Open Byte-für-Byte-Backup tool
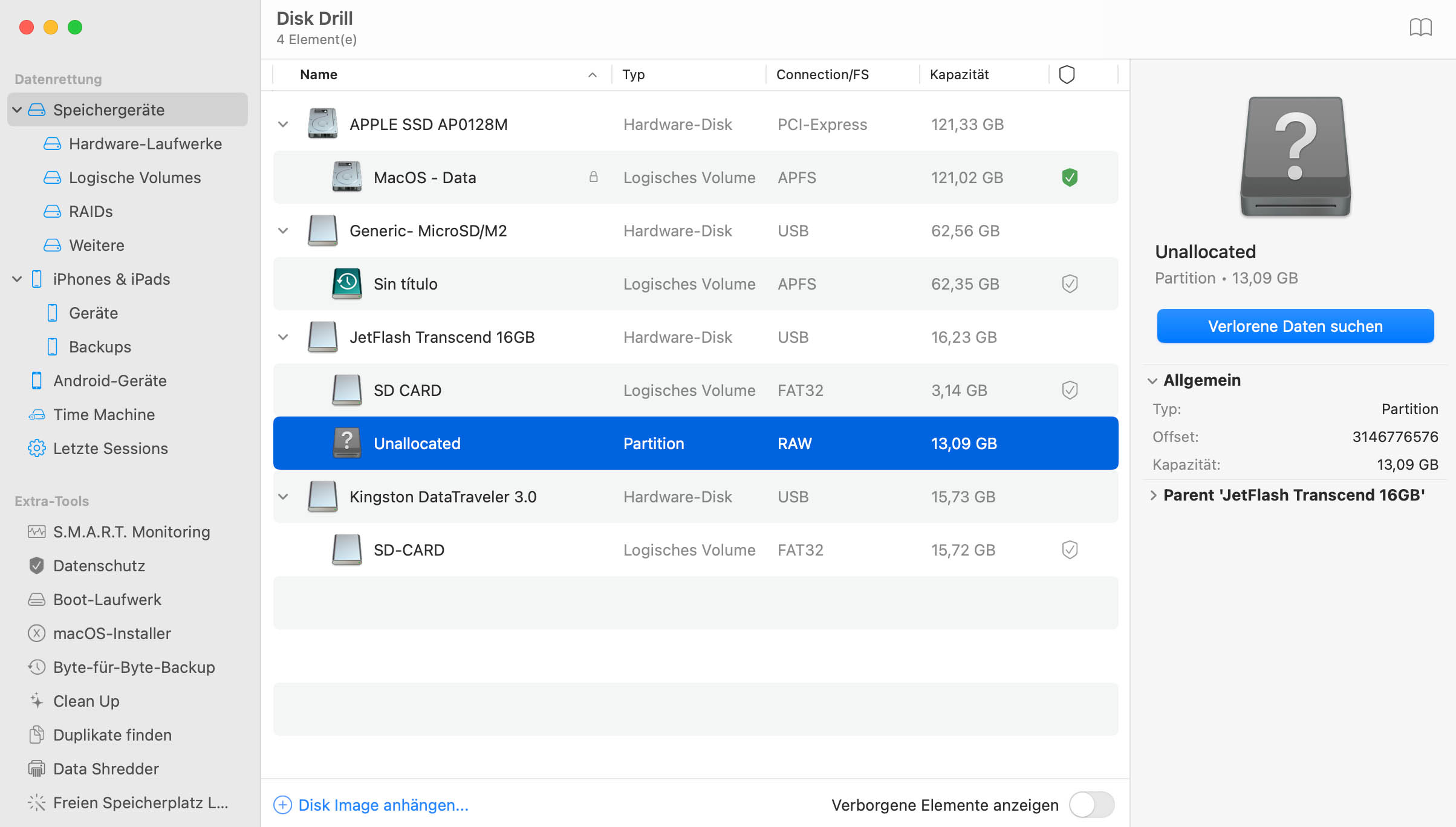Image resolution: width=1456 pixels, height=827 pixels. [x=122, y=667]
